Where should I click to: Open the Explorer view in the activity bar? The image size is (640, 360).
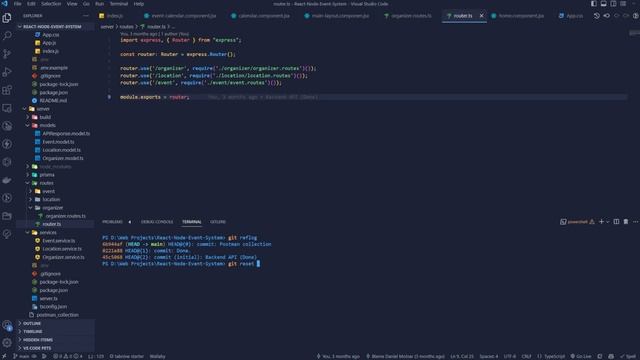(7, 18)
